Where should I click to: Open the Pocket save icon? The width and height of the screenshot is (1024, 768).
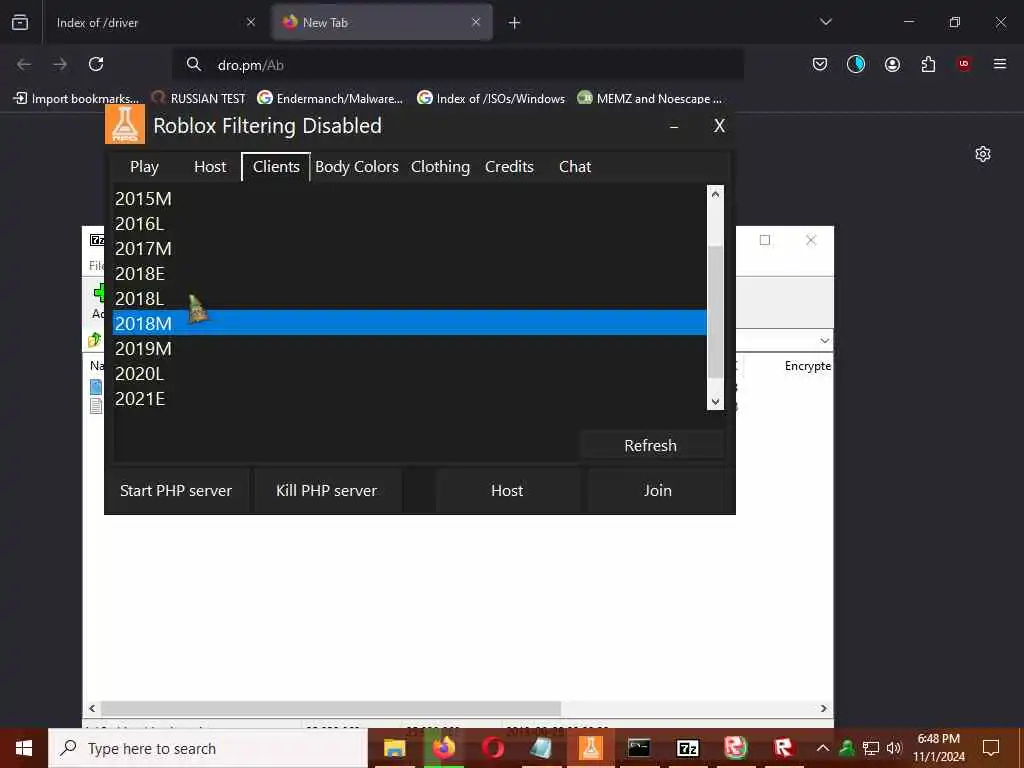pyautogui.click(x=820, y=64)
